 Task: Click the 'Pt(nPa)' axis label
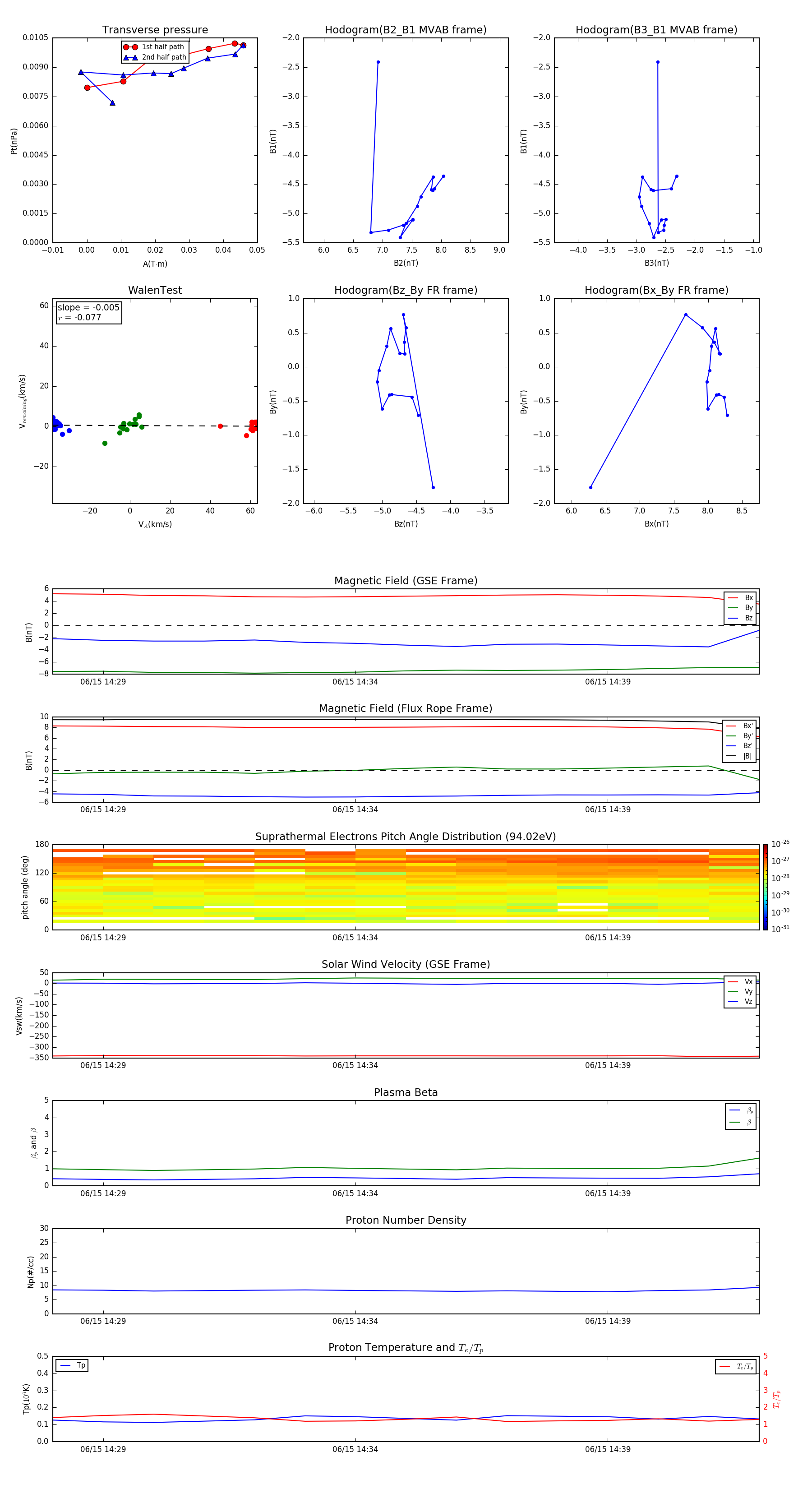coord(14,140)
